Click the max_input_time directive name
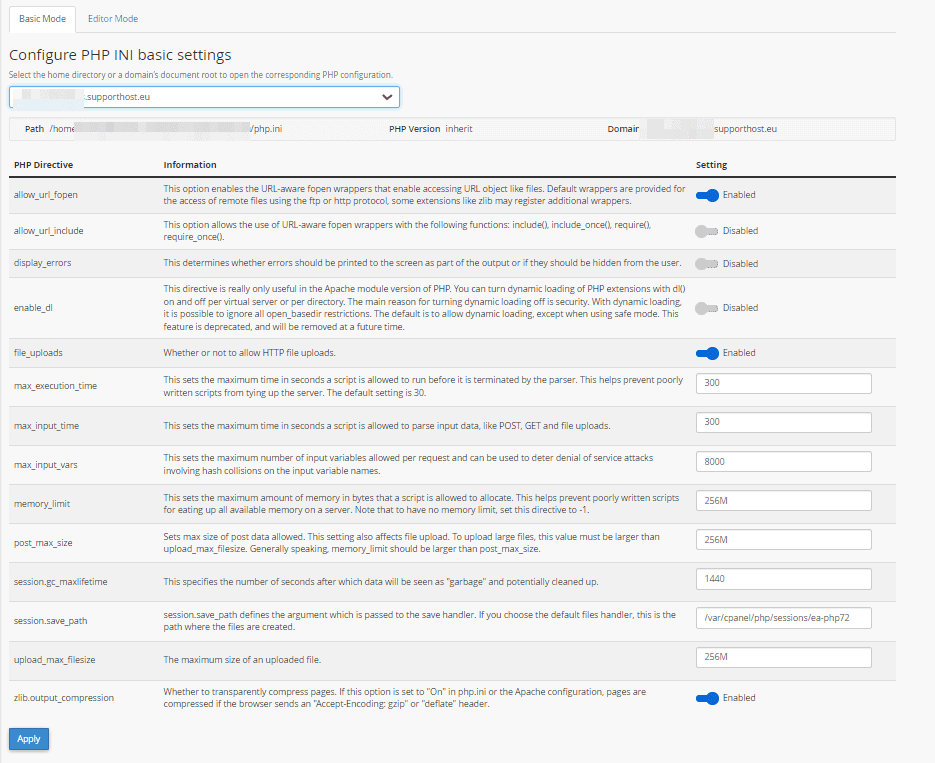The height and width of the screenshot is (763, 935). point(47,426)
